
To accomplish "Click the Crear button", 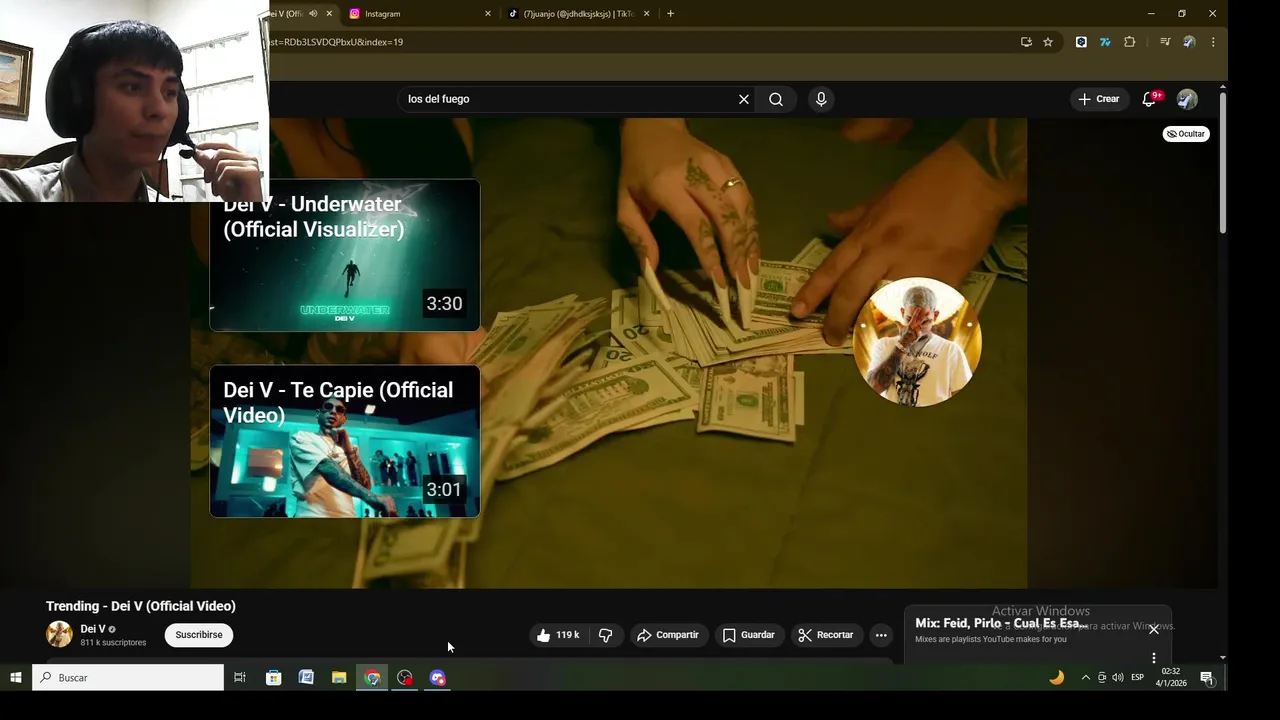I will (1098, 99).
